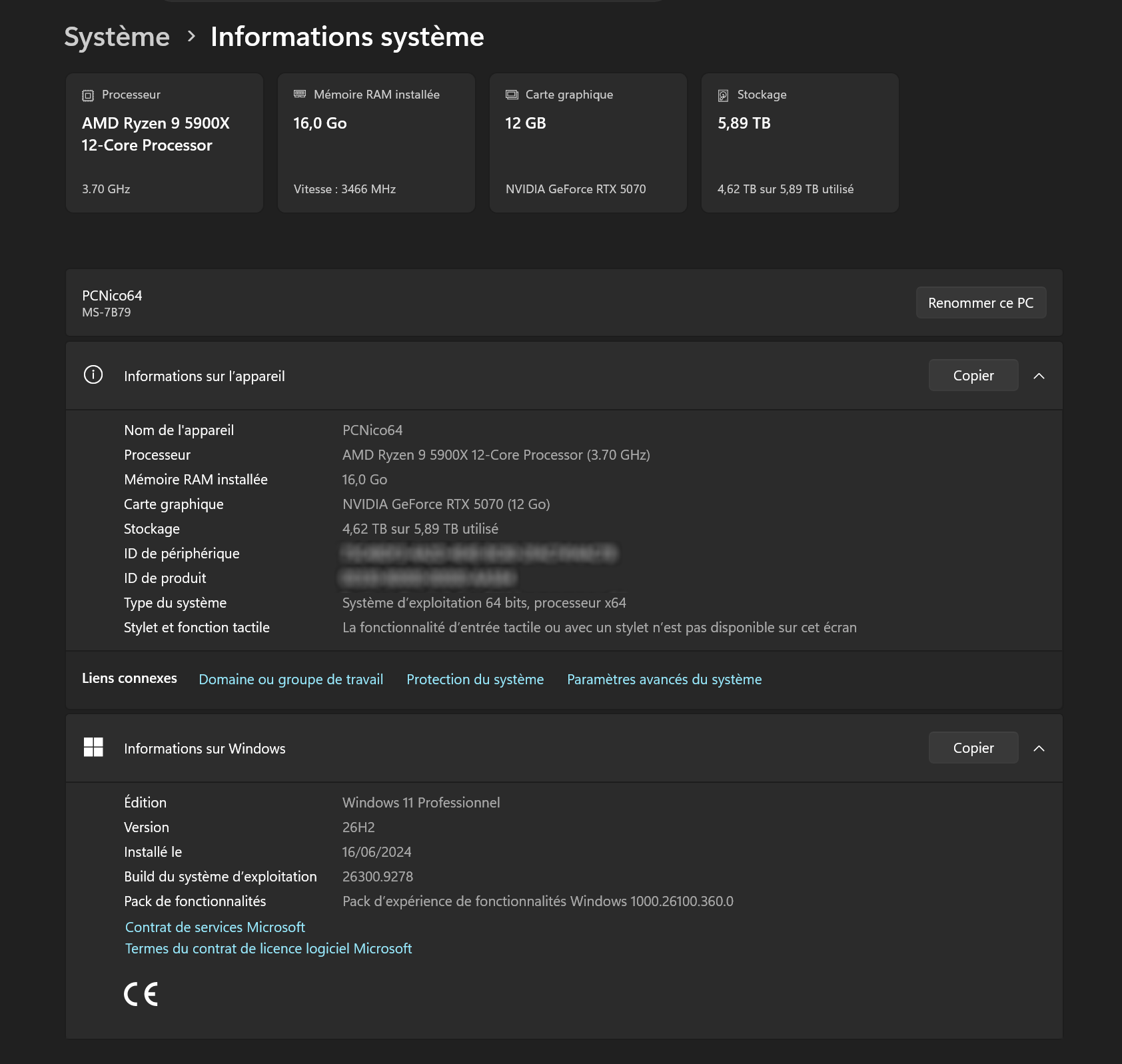Select 'Windows 11 Professionnel' edition value
The height and width of the screenshot is (1064, 1122).
click(x=421, y=802)
